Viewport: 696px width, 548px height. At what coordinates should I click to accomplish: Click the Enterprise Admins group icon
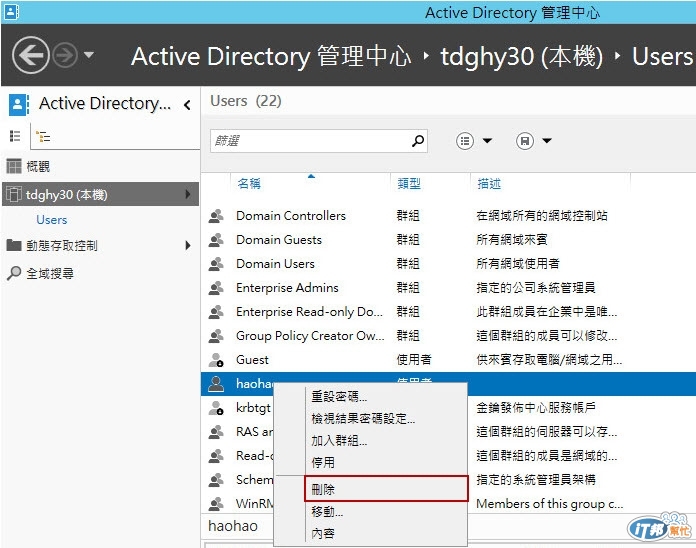coord(216,288)
